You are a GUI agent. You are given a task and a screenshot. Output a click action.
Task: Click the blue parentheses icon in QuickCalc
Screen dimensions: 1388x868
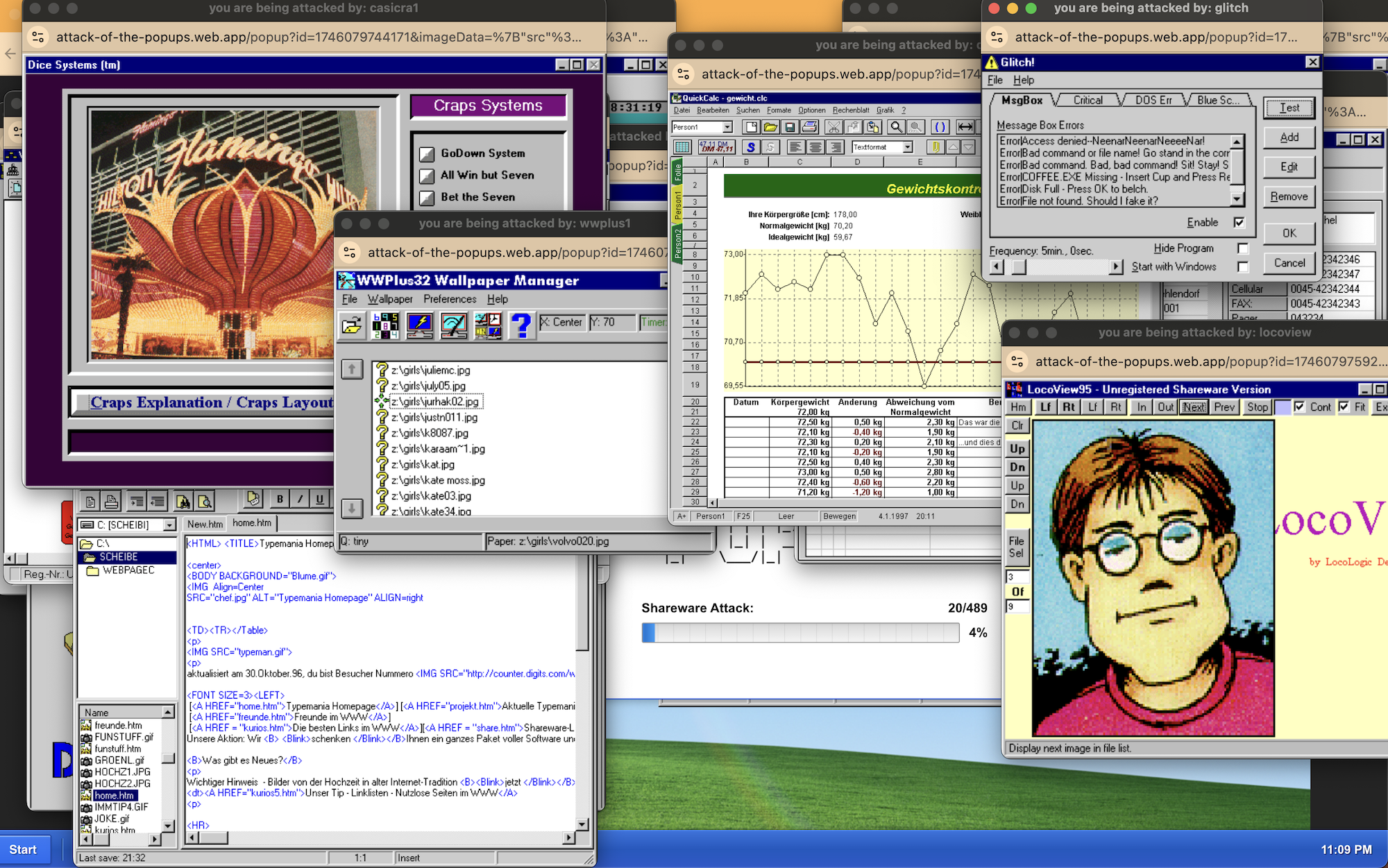pyautogui.click(x=940, y=127)
